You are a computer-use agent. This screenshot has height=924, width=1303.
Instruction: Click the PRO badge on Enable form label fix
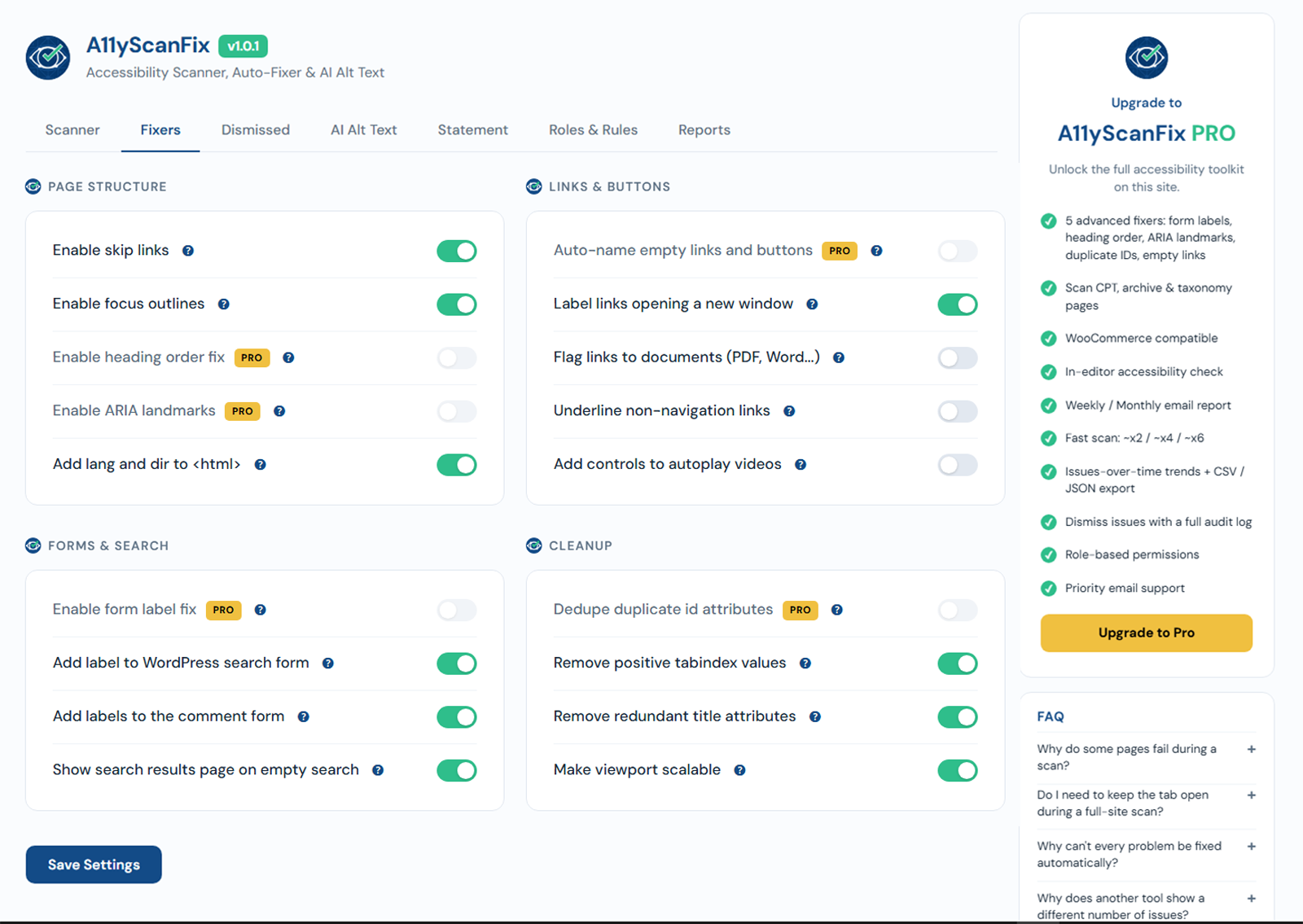click(x=223, y=610)
